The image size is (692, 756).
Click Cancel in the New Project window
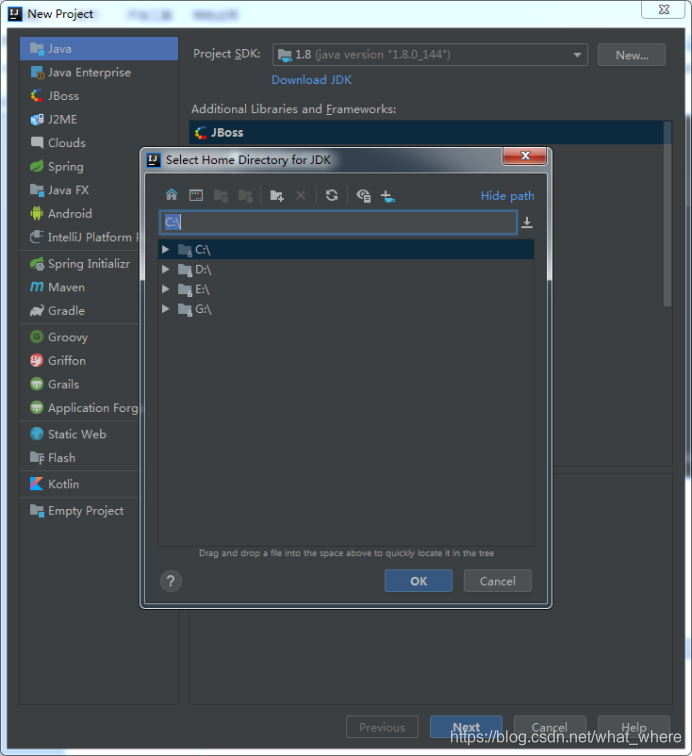coord(550,727)
